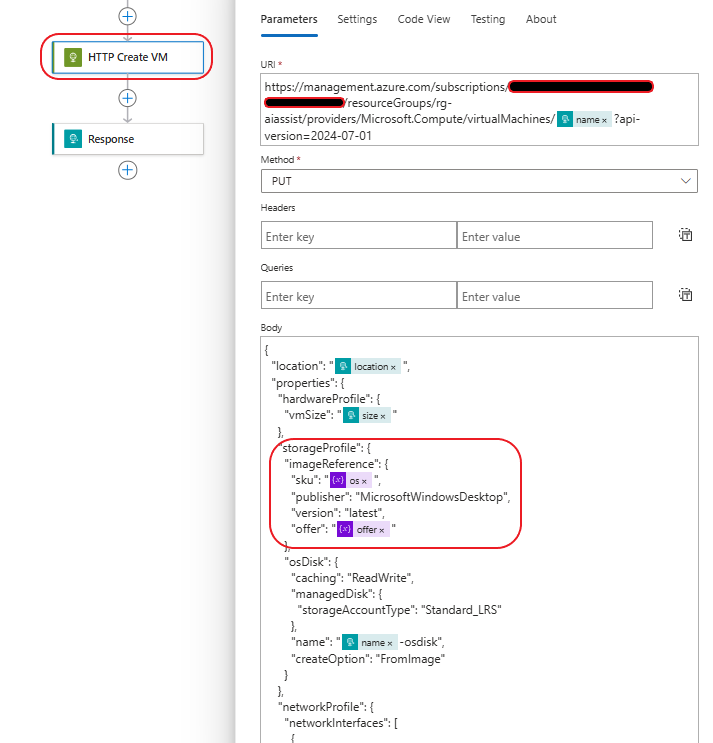Click version=2024-07-01 text in URI
713x743 pixels.
click(x=318, y=136)
